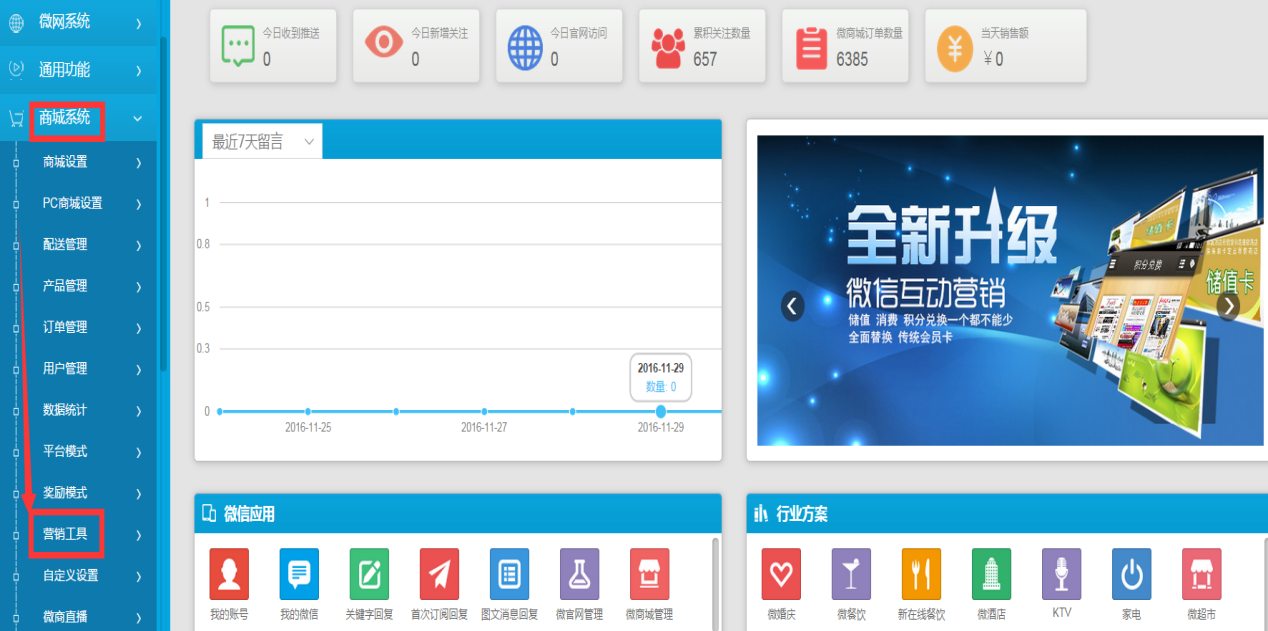Click the 微商城订单数量 stat card
The image size is (1268, 631).
pos(846,46)
